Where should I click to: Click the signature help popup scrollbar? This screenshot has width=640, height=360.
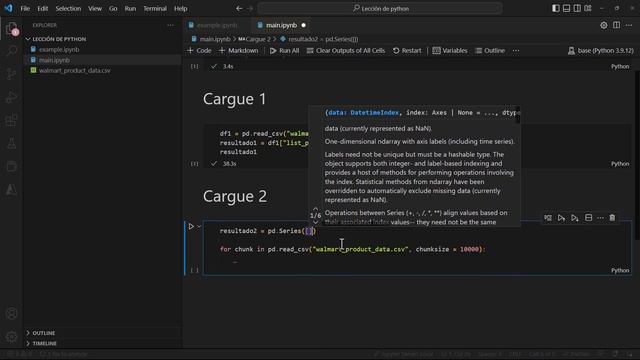click(518, 115)
